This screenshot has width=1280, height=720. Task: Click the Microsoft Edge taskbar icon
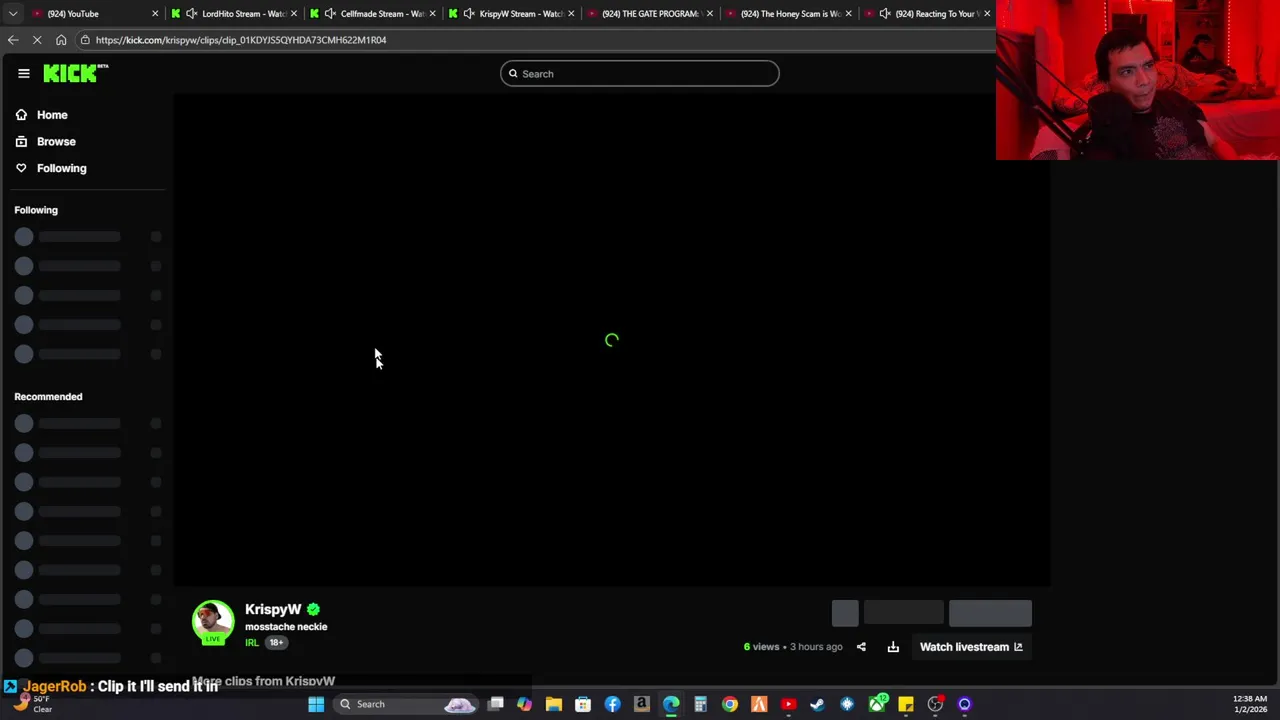point(671,704)
